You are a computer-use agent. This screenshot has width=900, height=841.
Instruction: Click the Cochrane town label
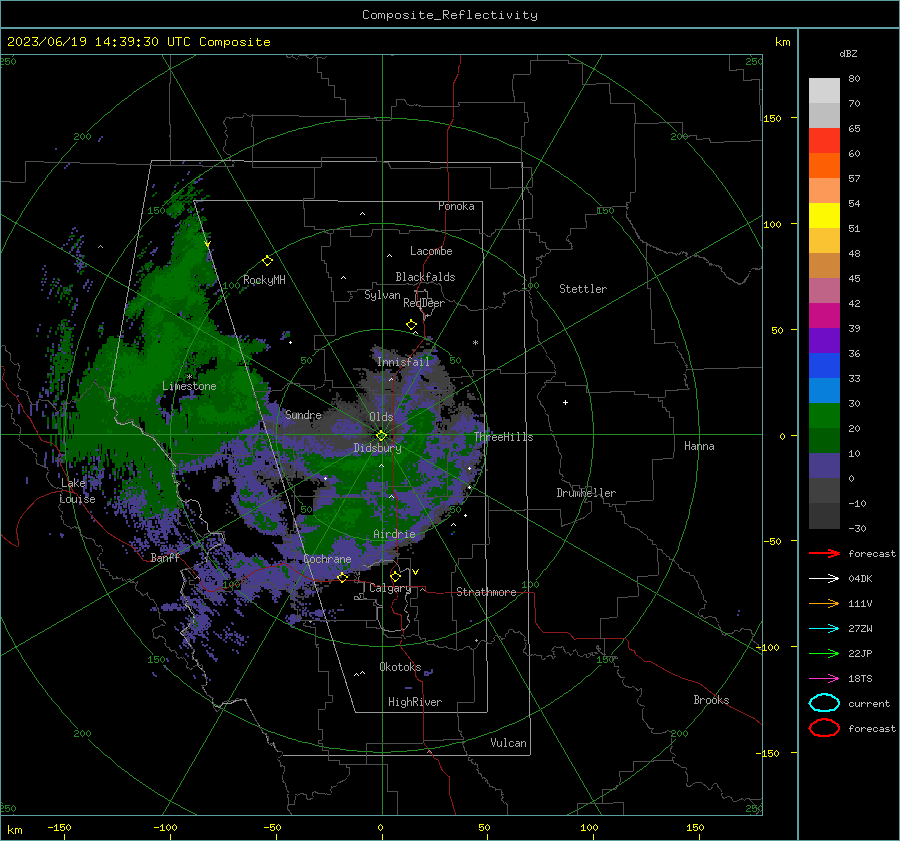pyautogui.click(x=327, y=559)
